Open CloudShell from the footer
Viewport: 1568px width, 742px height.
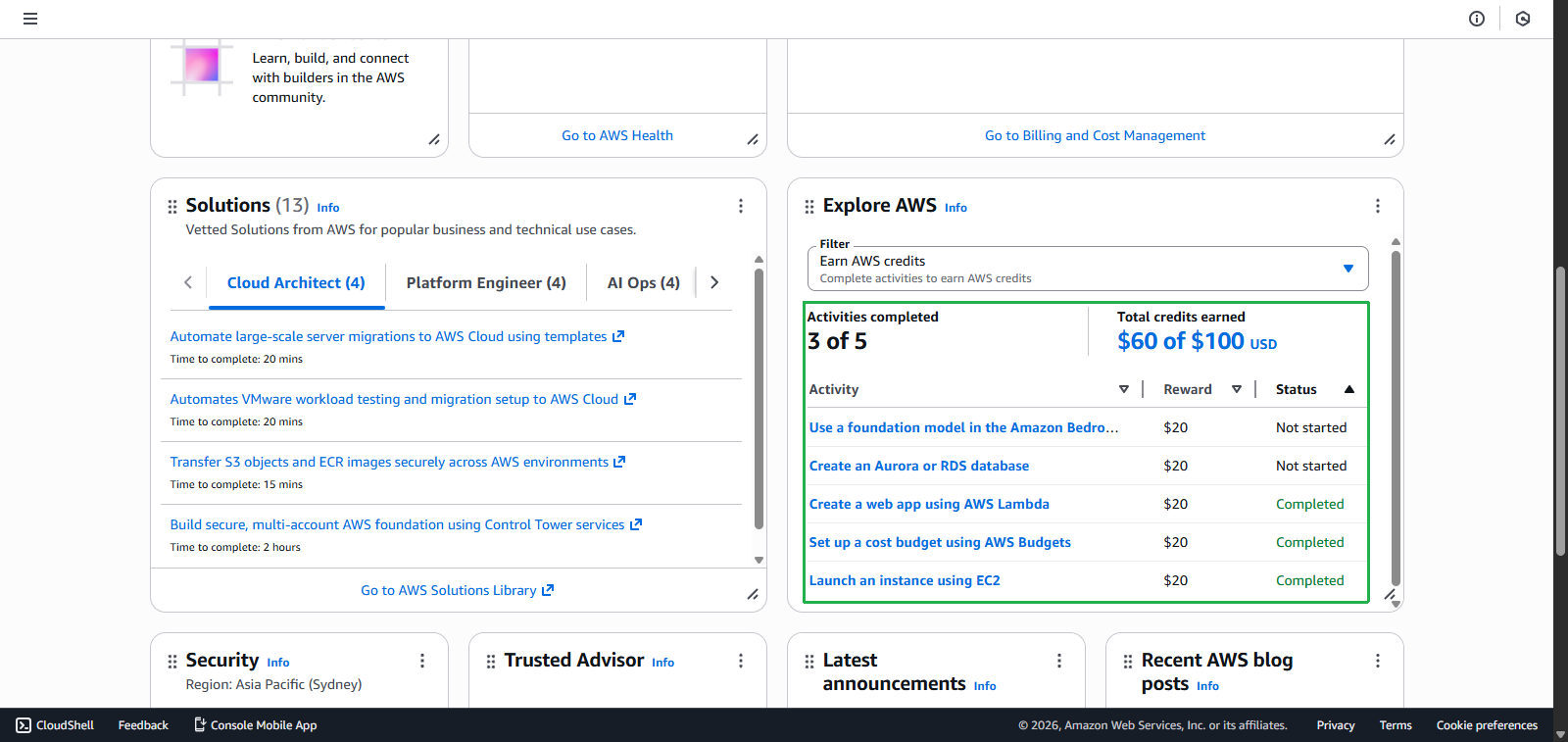tap(55, 725)
